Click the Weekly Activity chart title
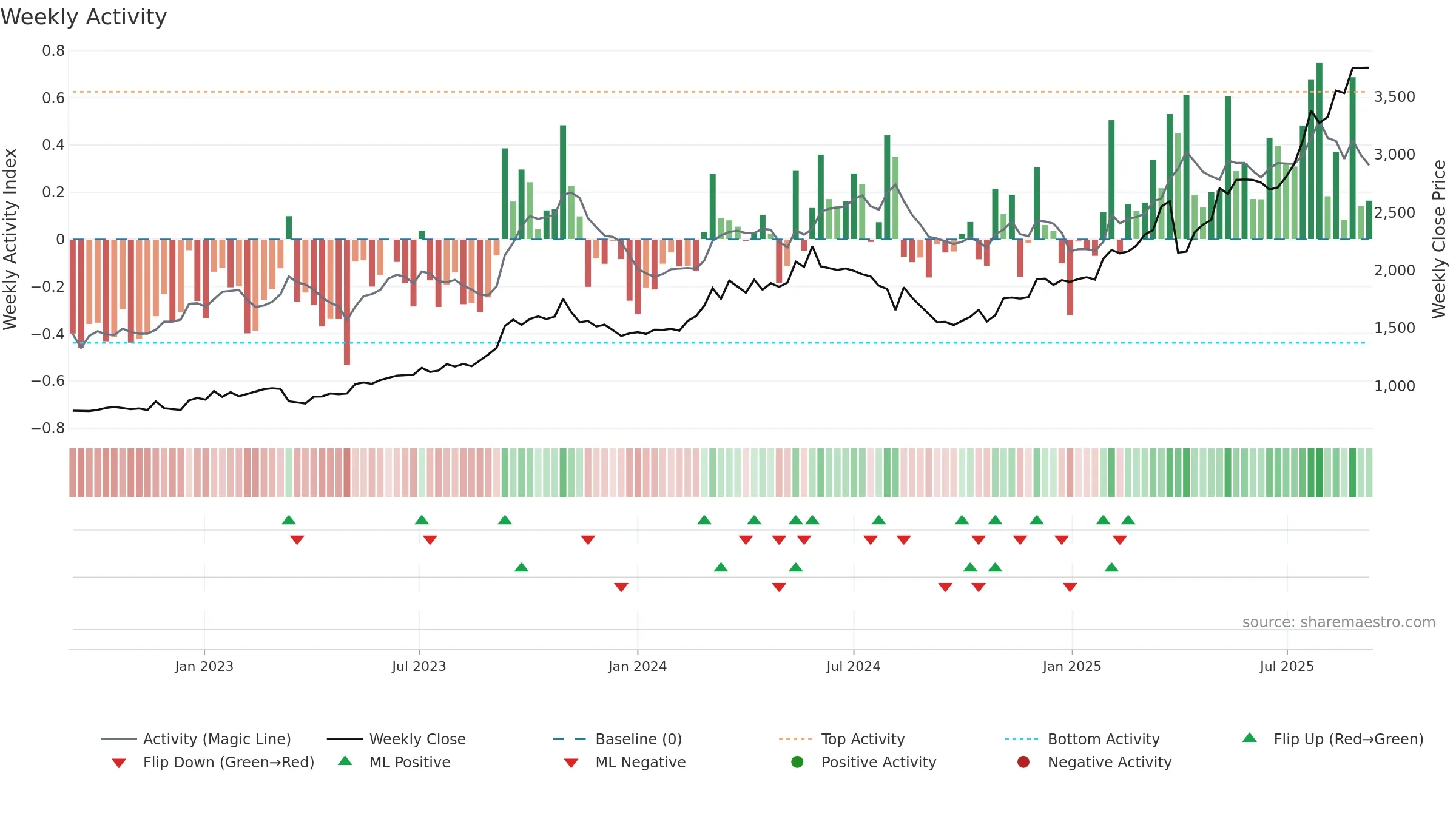The width and height of the screenshot is (1456, 819). tap(84, 17)
